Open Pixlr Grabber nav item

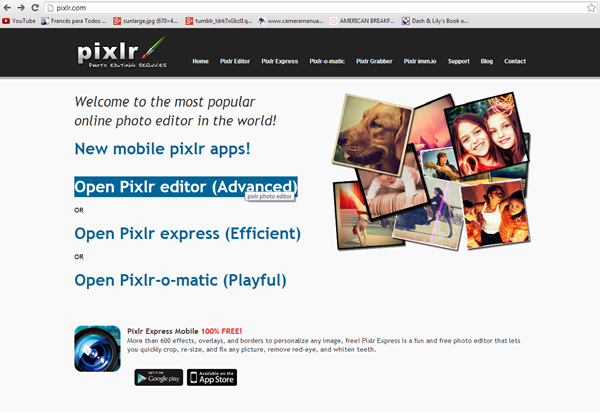[x=374, y=61]
